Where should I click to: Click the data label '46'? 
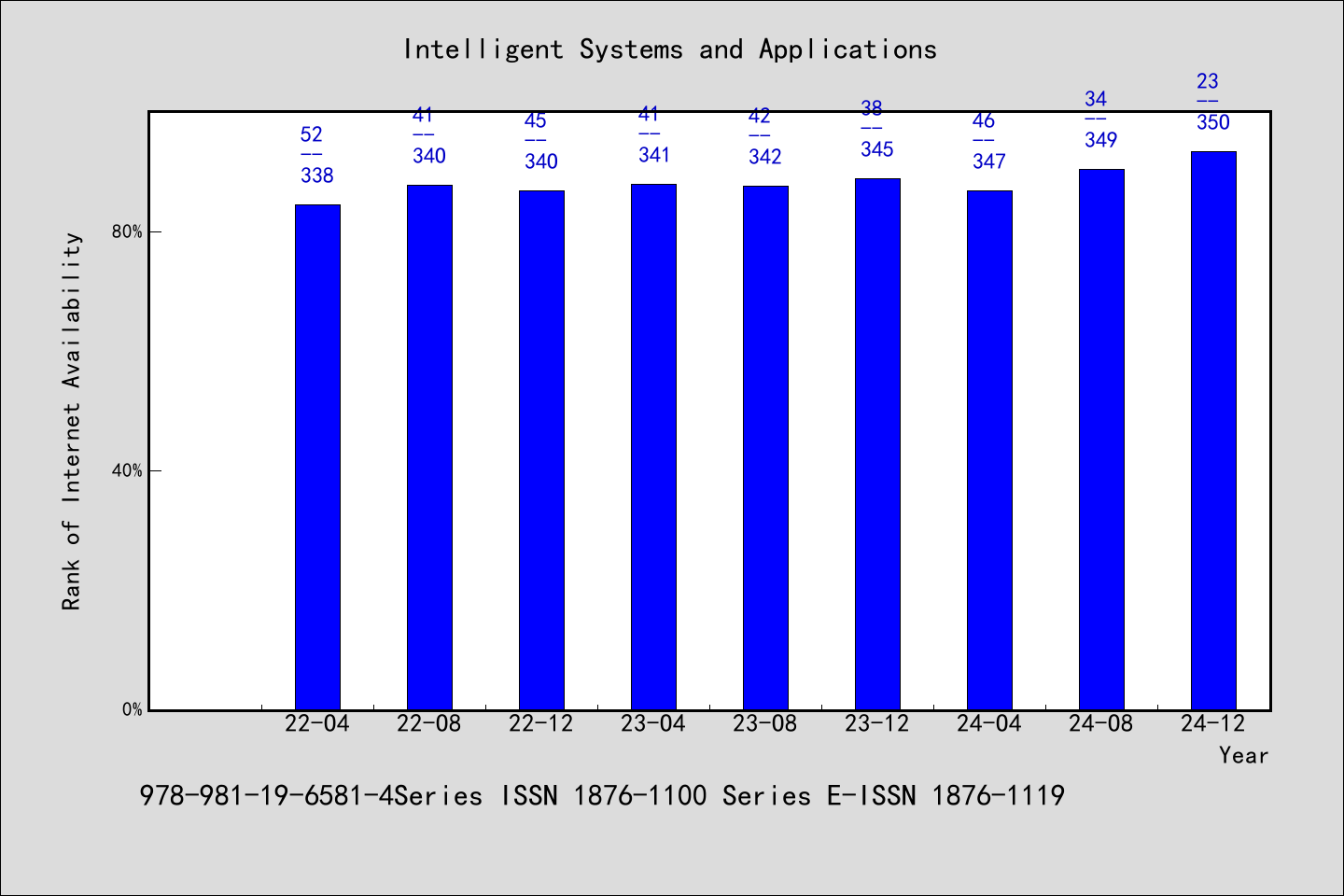[983, 120]
